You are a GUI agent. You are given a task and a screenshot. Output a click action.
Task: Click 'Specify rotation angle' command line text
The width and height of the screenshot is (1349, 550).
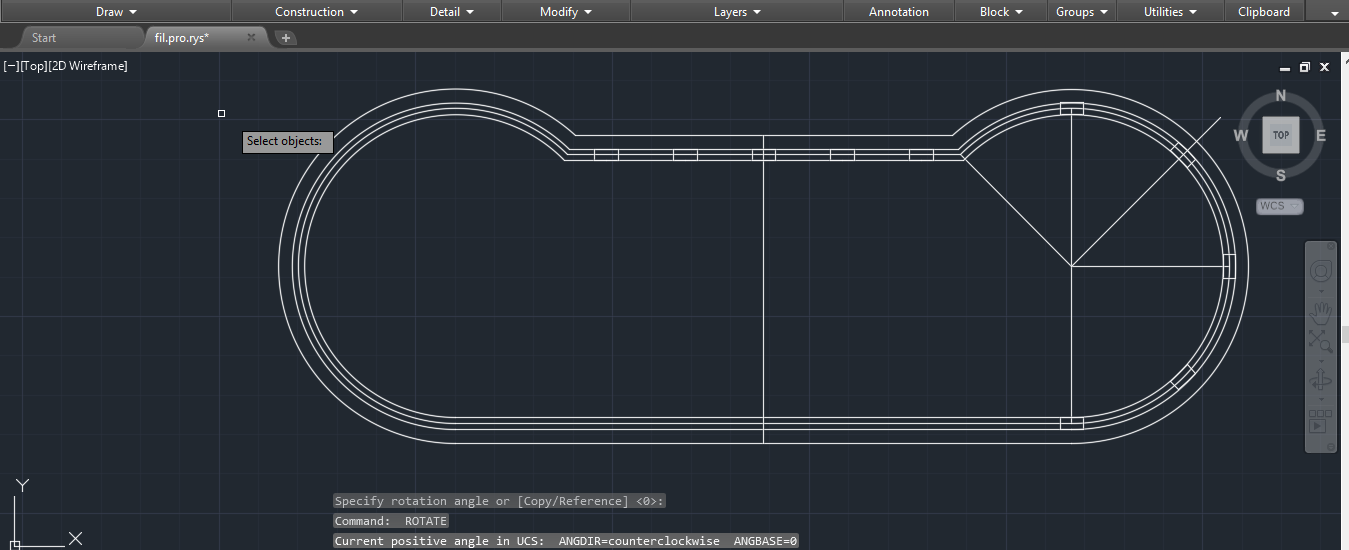(499, 501)
